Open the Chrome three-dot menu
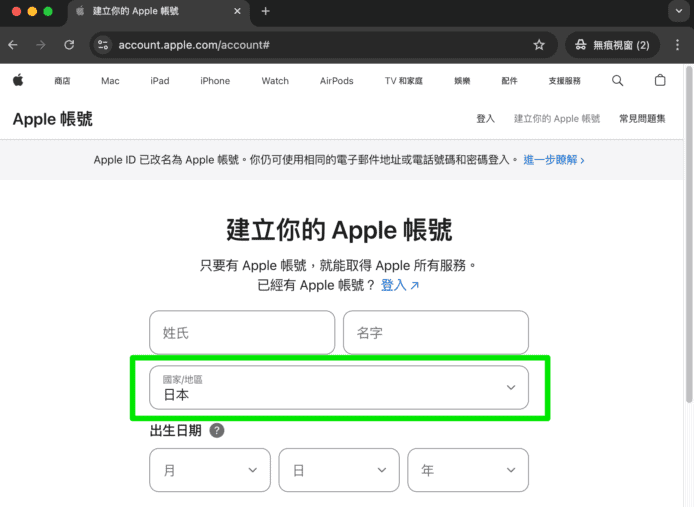This screenshot has width=694, height=507. (x=677, y=45)
